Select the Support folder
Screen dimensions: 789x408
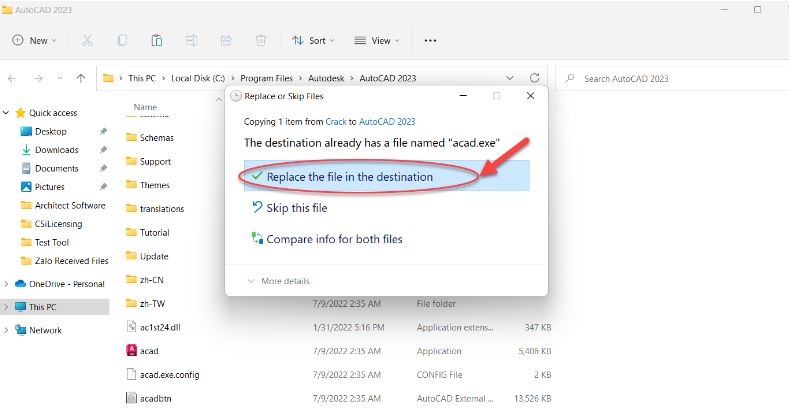click(155, 161)
